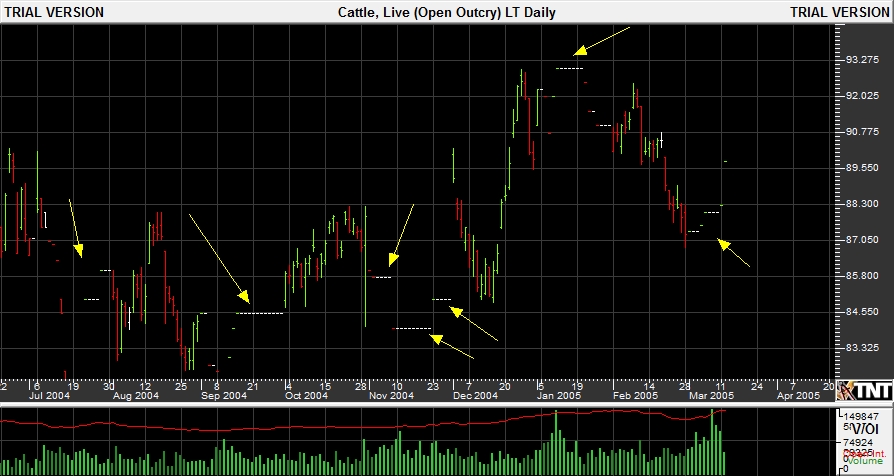Viewport: 894px width, 476px height.
Task: Click the Aug 2004 date label
Action: coord(137,396)
